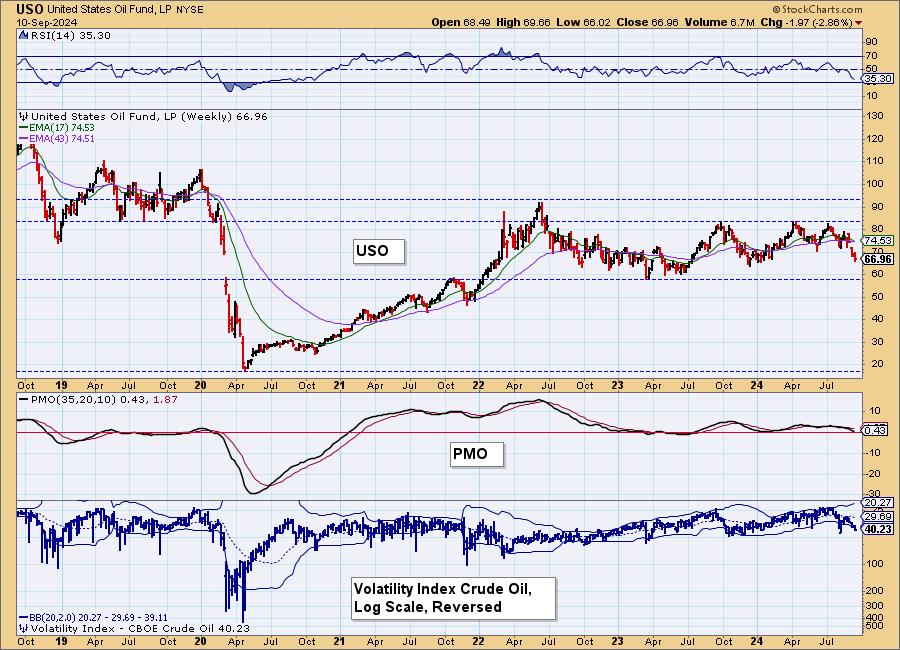Click the green EMA(17) legend line swatch

point(24,128)
